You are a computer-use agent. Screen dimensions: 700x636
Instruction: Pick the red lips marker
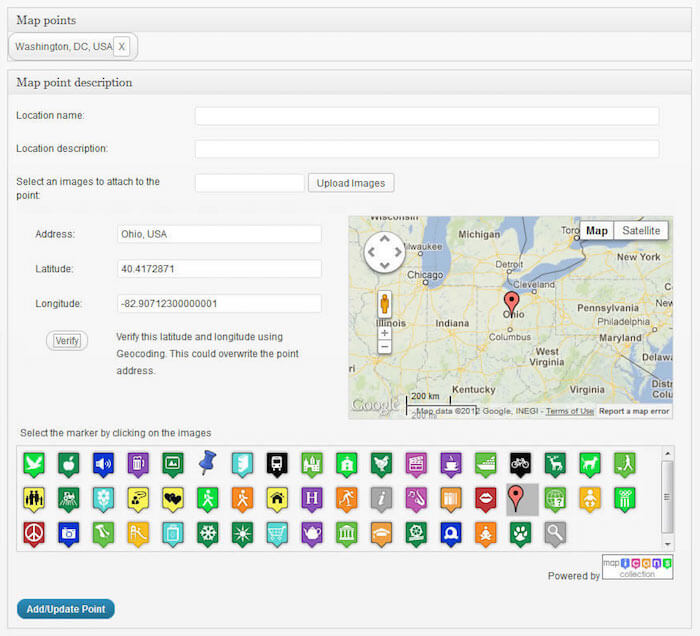[x=486, y=499]
